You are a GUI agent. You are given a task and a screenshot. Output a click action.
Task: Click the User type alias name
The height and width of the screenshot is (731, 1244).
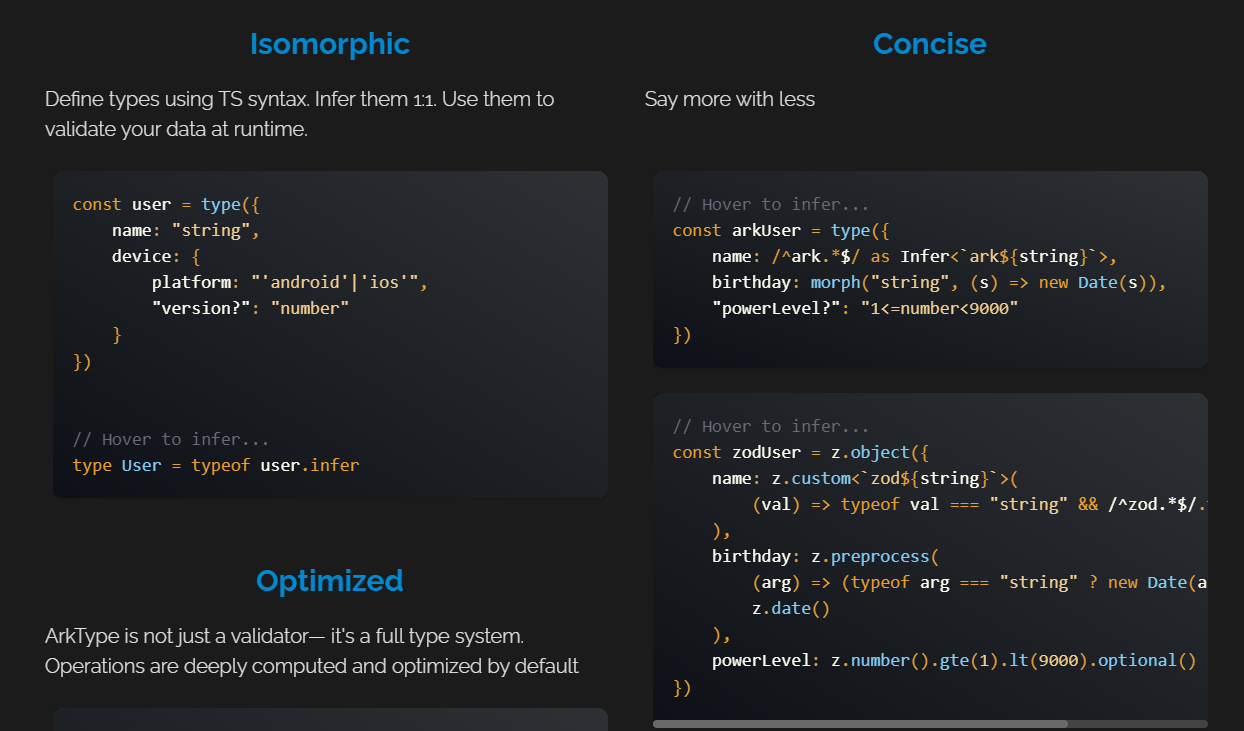click(x=141, y=465)
